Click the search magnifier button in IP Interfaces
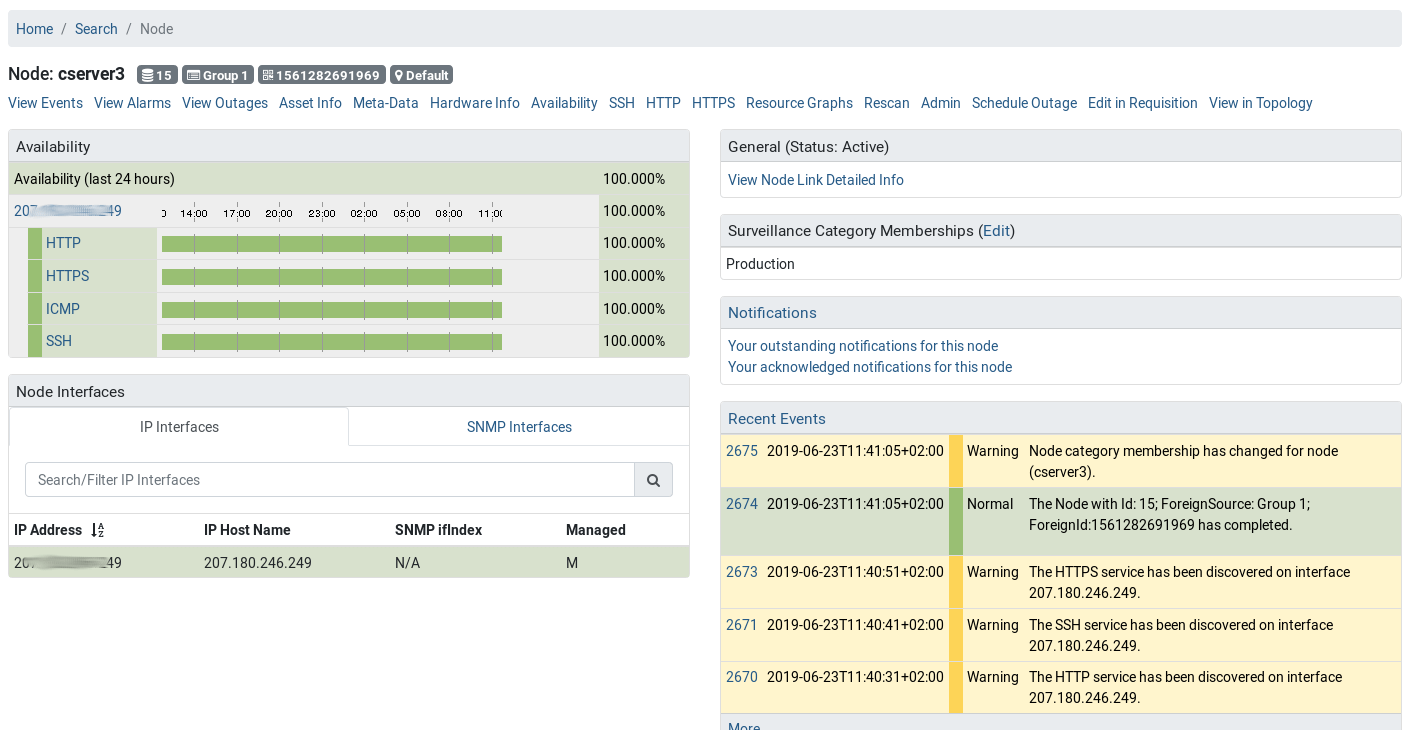Screen dimensions: 1411x730 click(x=653, y=480)
